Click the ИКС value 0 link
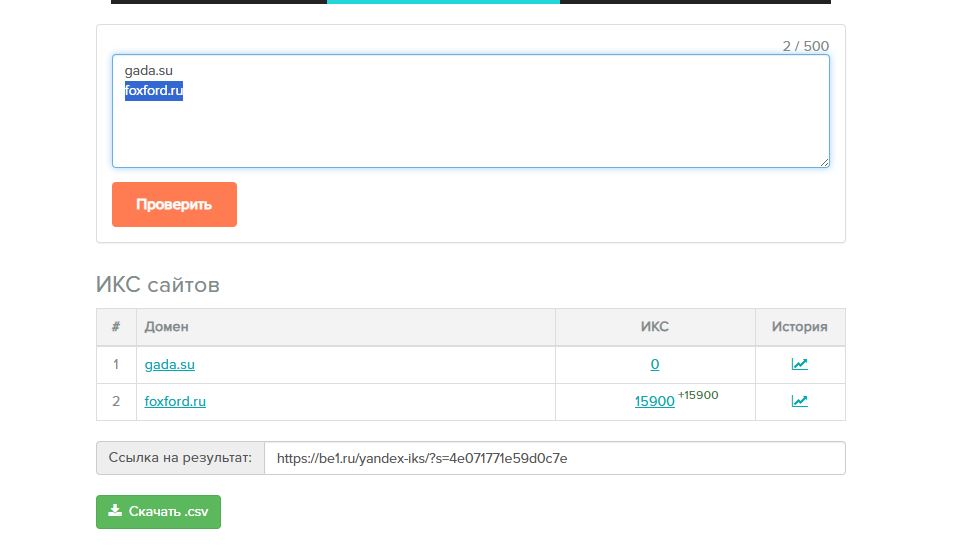The height and width of the screenshot is (546, 959). tap(655, 365)
